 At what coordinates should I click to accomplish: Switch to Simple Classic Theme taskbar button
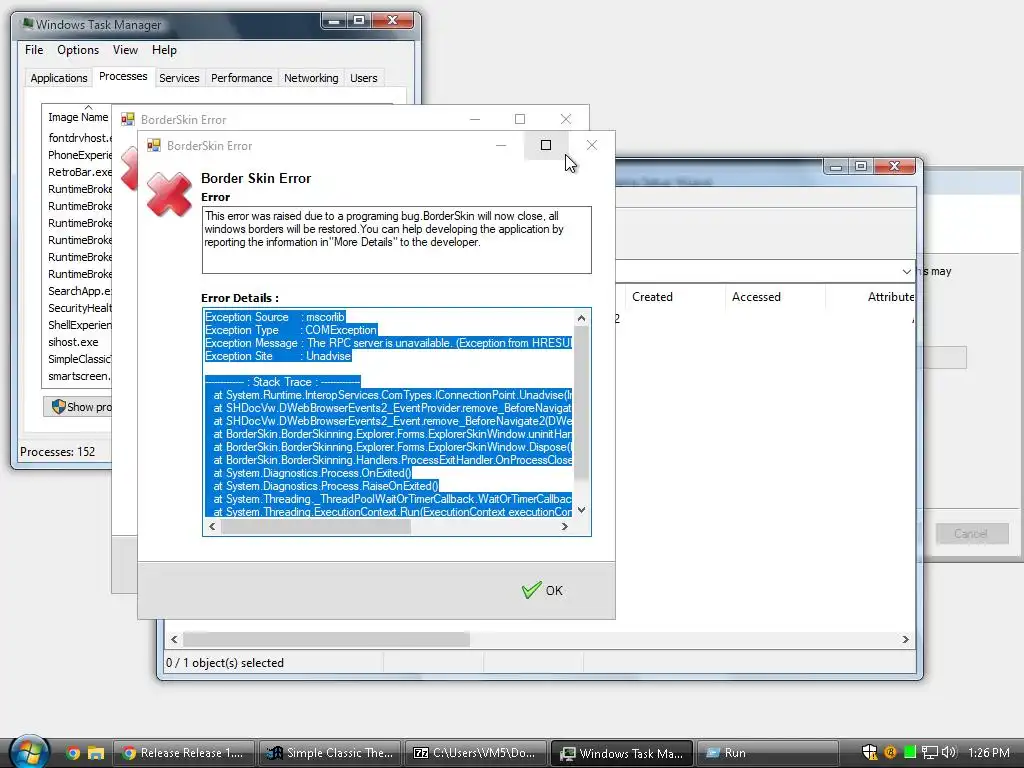point(330,753)
